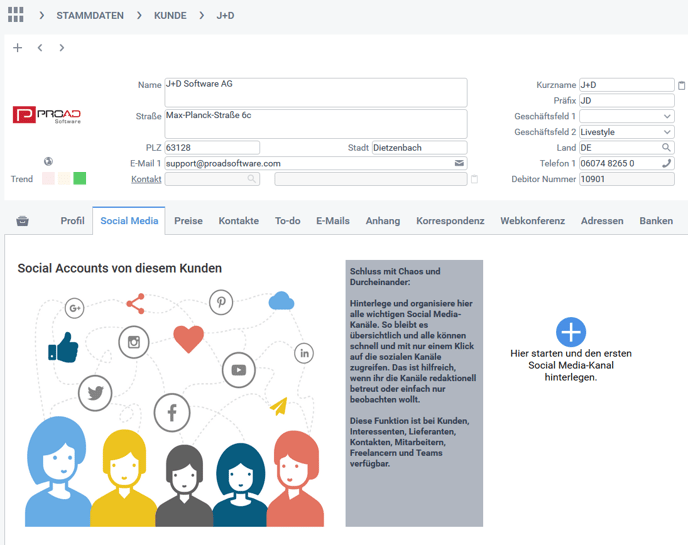Click the plus icon to add new record
The height and width of the screenshot is (545, 688).
18,48
